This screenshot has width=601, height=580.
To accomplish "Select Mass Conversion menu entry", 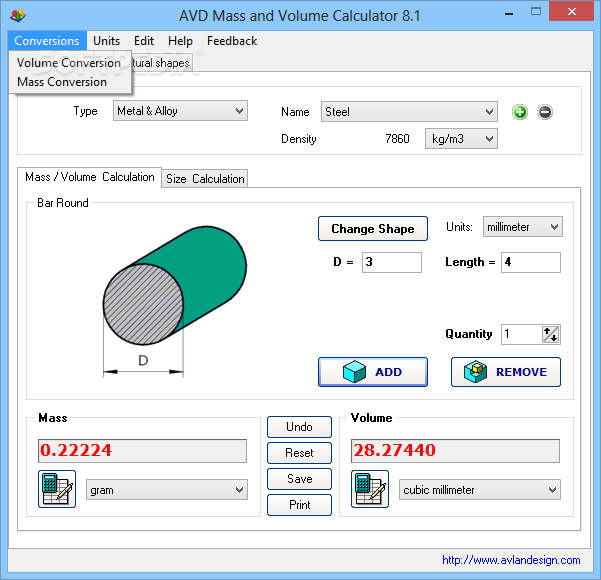I will (61, 82).
